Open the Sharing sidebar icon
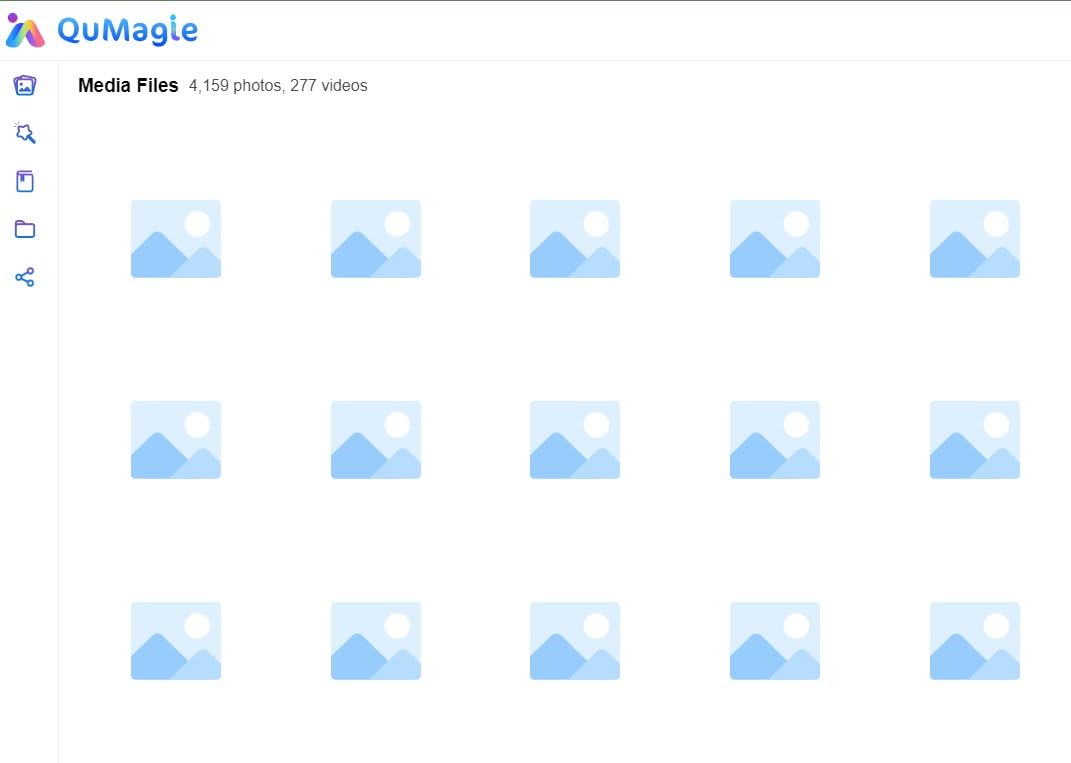The image size is (1071, 763). pyautogui.click(x=25, y=277)
